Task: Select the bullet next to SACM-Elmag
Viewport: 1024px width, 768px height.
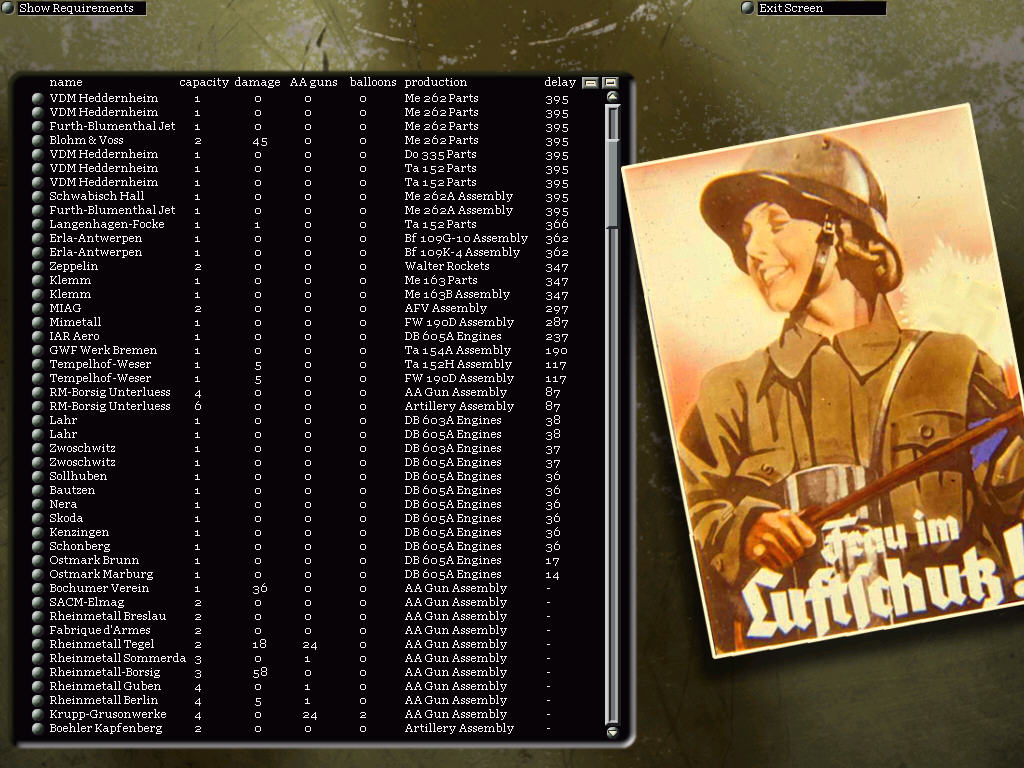Action: click(x=38, y=603)
